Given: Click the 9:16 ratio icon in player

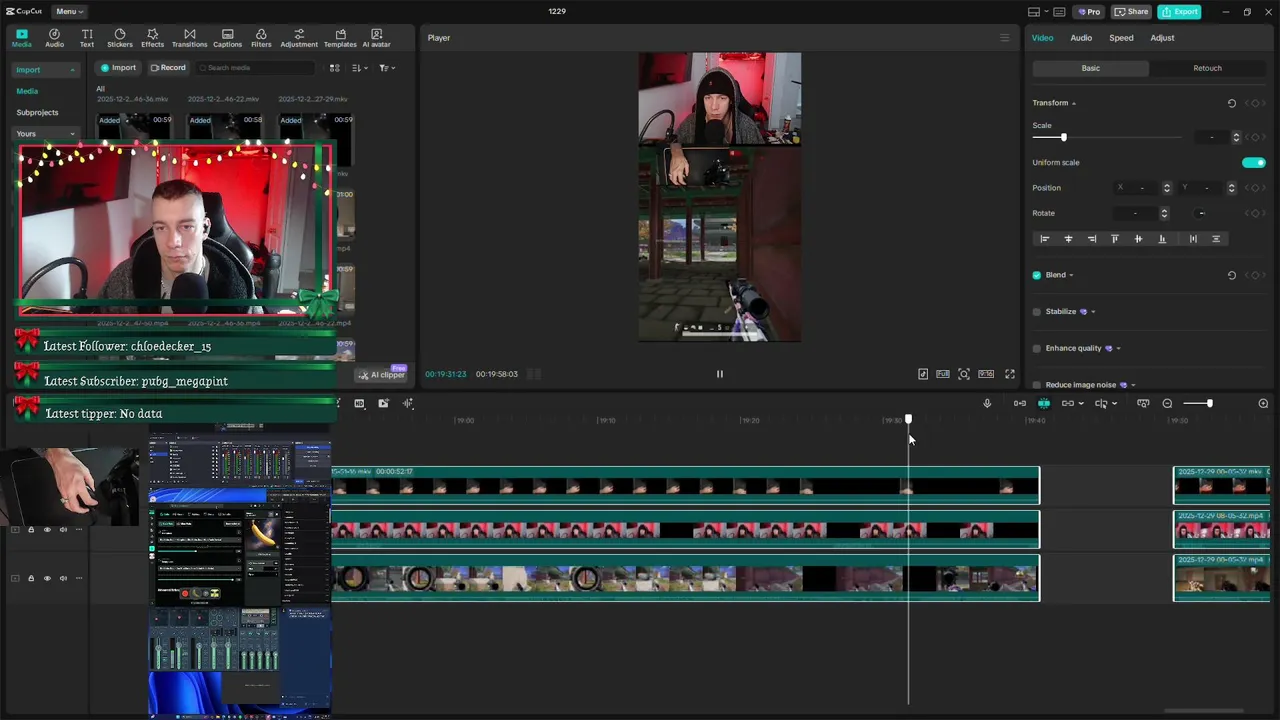Looking at the screenshot, I should (x=986, y=374).
